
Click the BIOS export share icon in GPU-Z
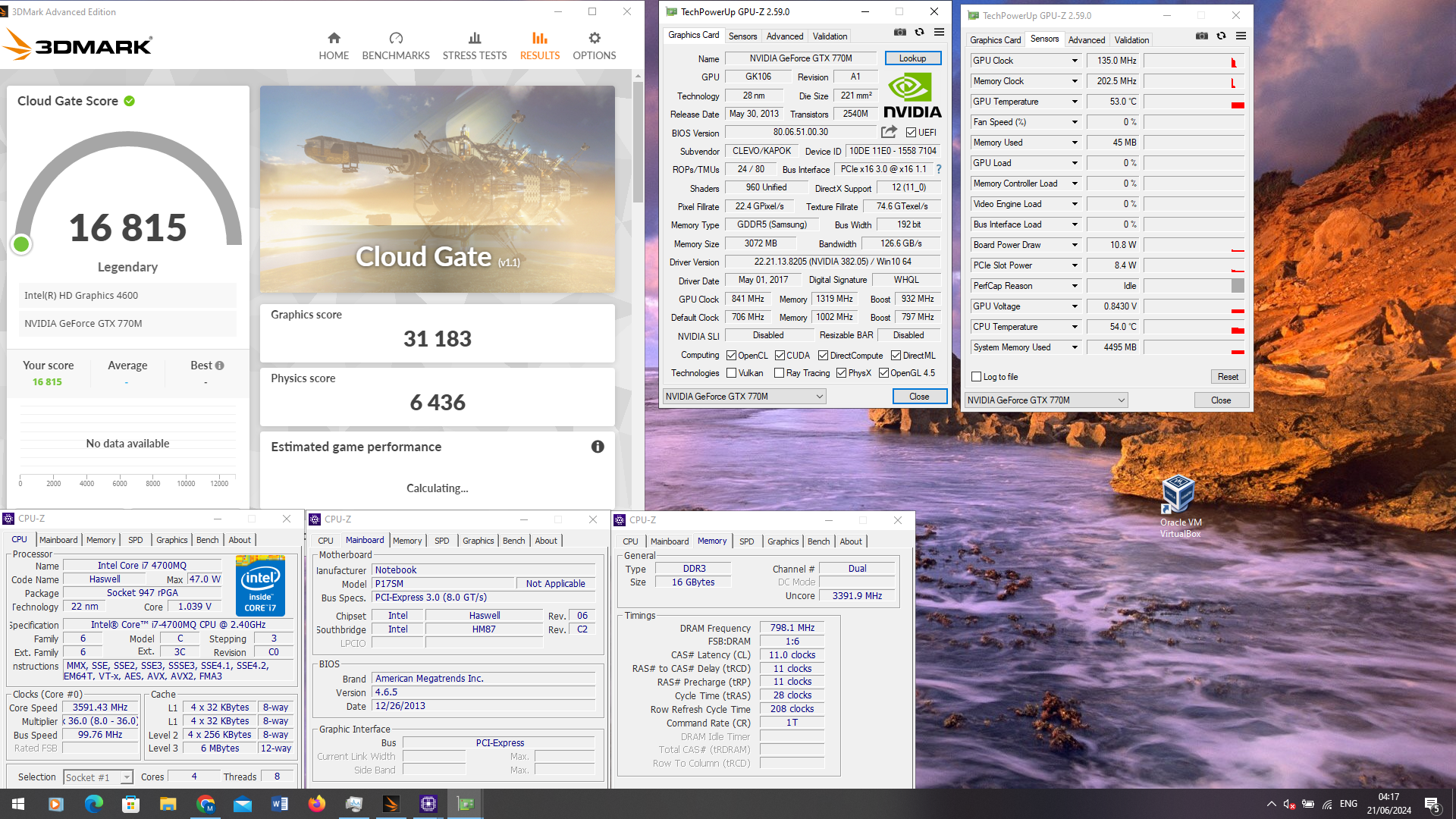click(889, 132)
